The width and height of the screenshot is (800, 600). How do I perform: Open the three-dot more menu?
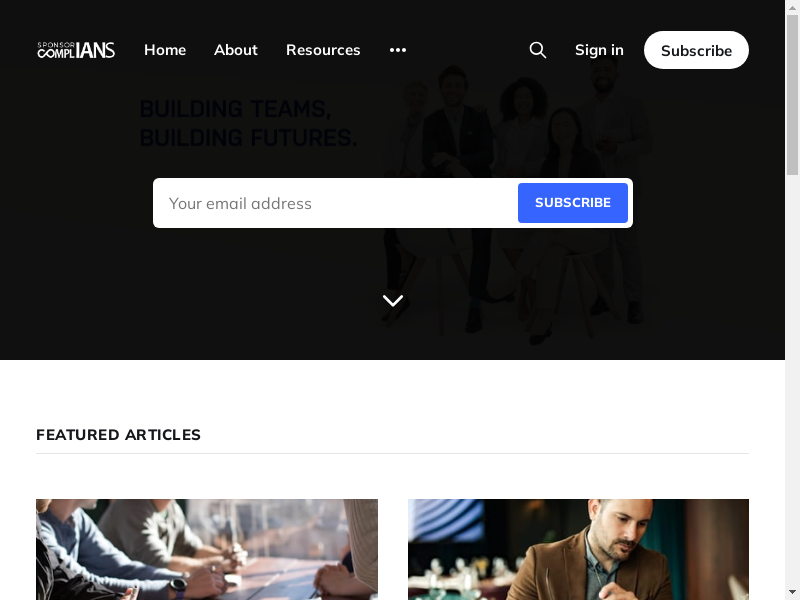pyautogui.click(x=398, y=50)
